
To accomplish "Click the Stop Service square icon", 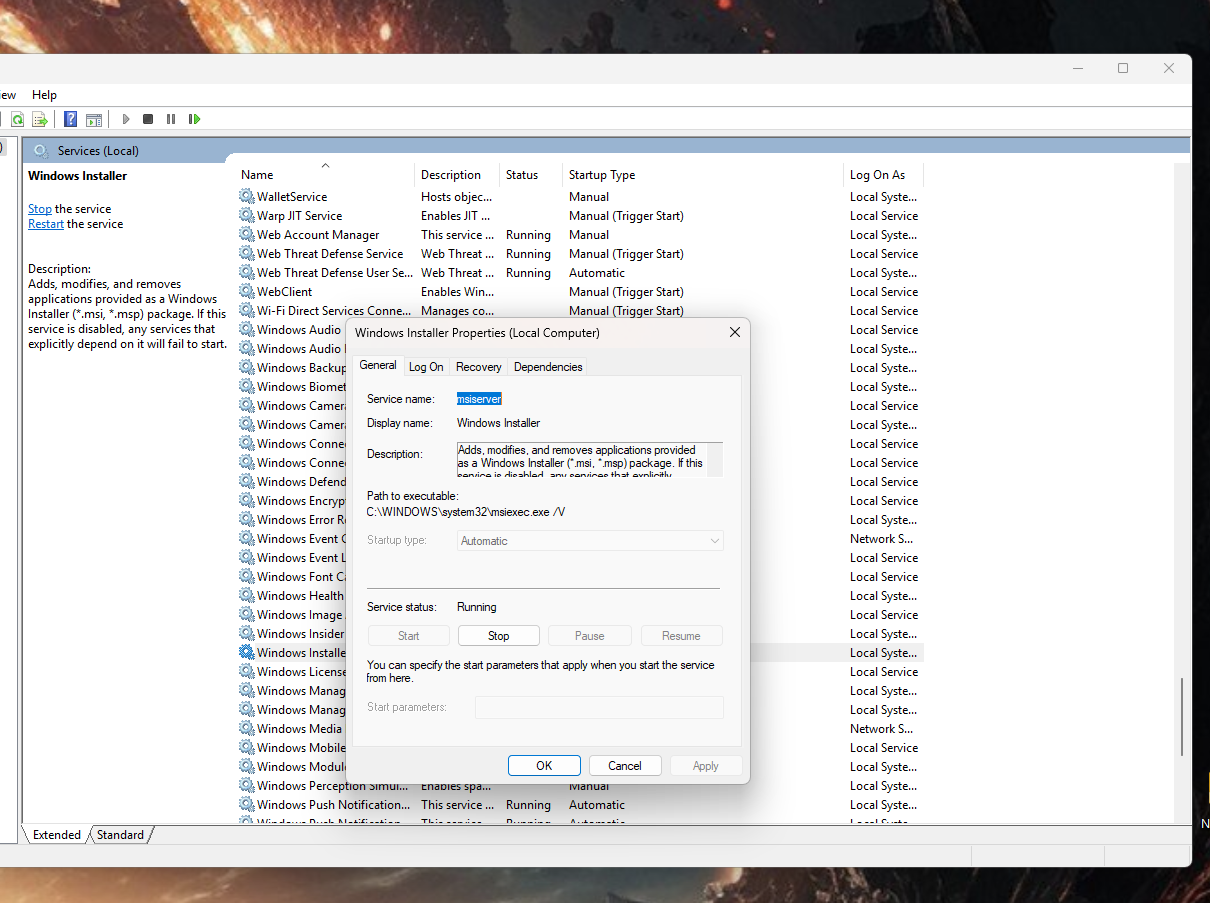I will click(x=148, y=118).
